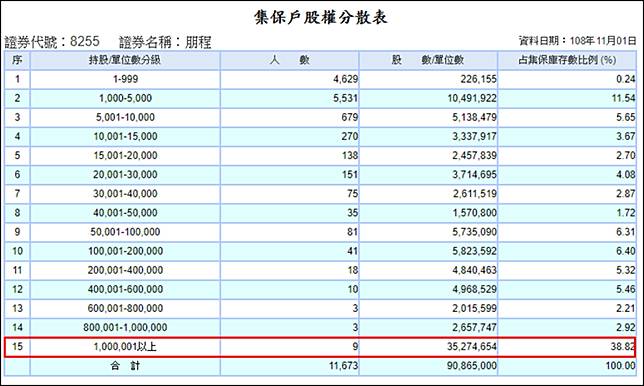Select the 1-999 holding range cell
This screenshot has height=386, width=644.
[125, 79]
